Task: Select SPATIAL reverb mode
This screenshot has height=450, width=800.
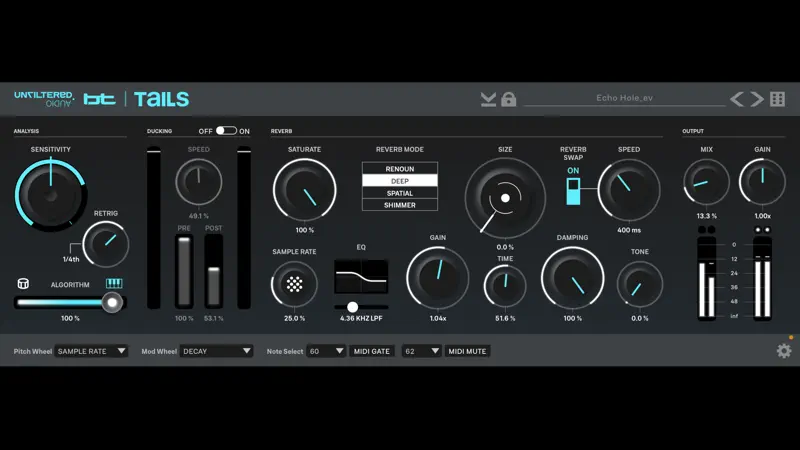Action: pyautogui.click(x=399, y=193)
